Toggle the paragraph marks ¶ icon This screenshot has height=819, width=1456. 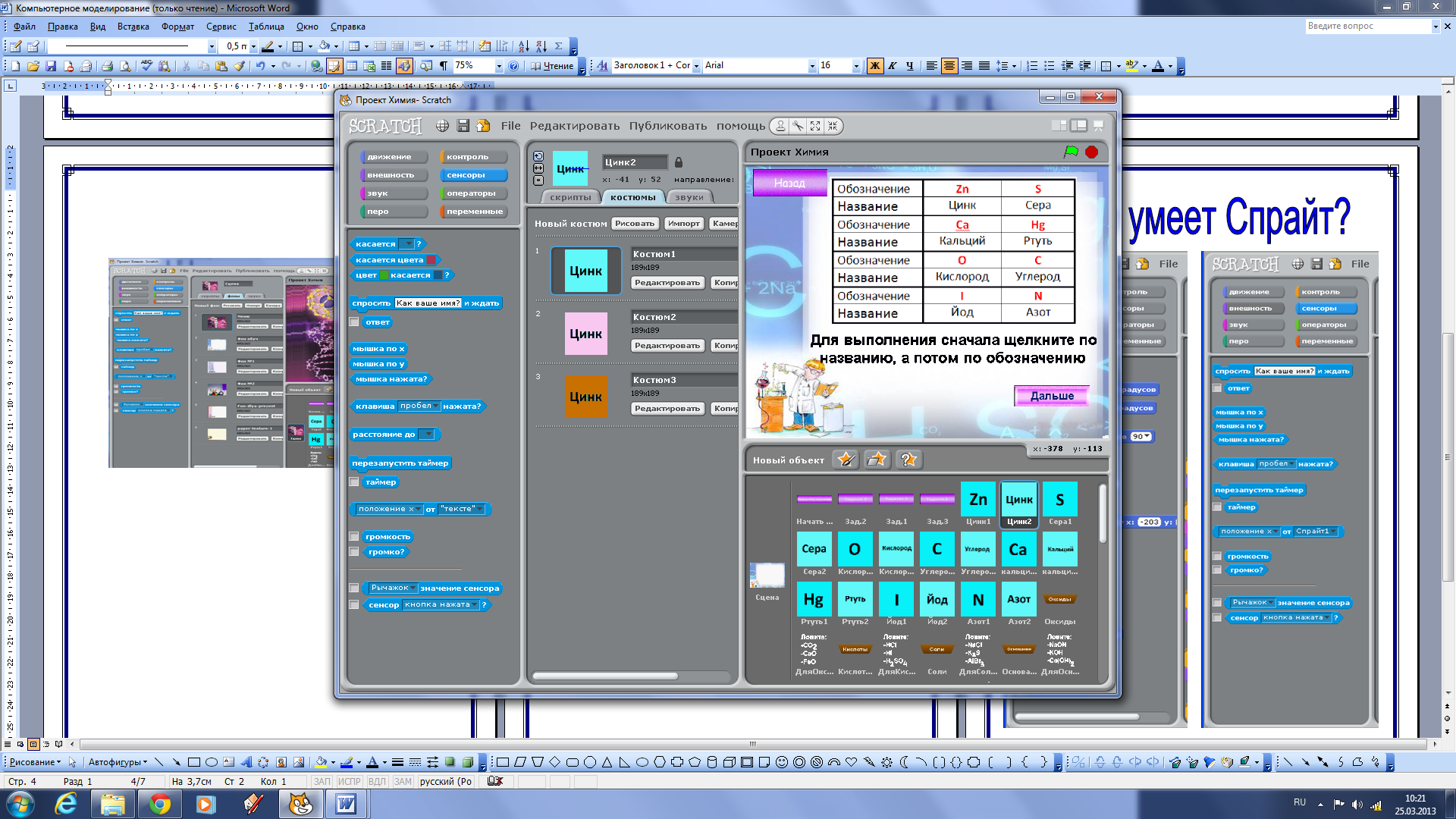pyautogui.click(x=443, y=67)
